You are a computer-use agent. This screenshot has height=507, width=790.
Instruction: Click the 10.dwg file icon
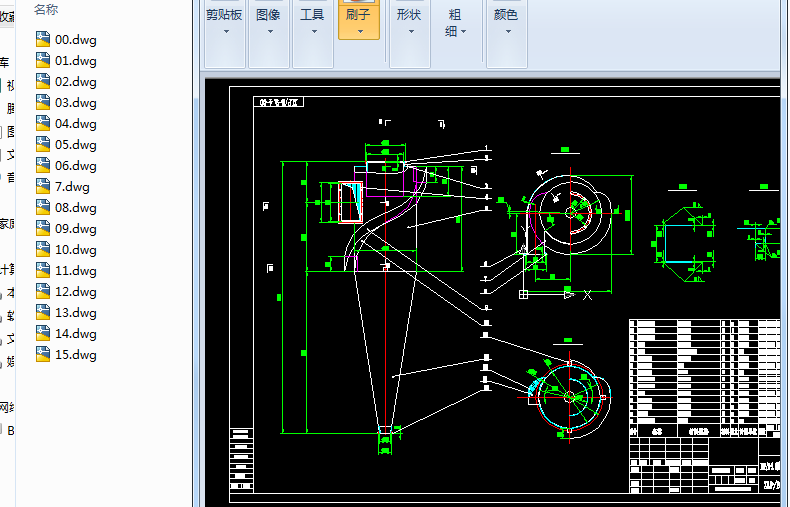pyautogui.click(x=43, y=249)
